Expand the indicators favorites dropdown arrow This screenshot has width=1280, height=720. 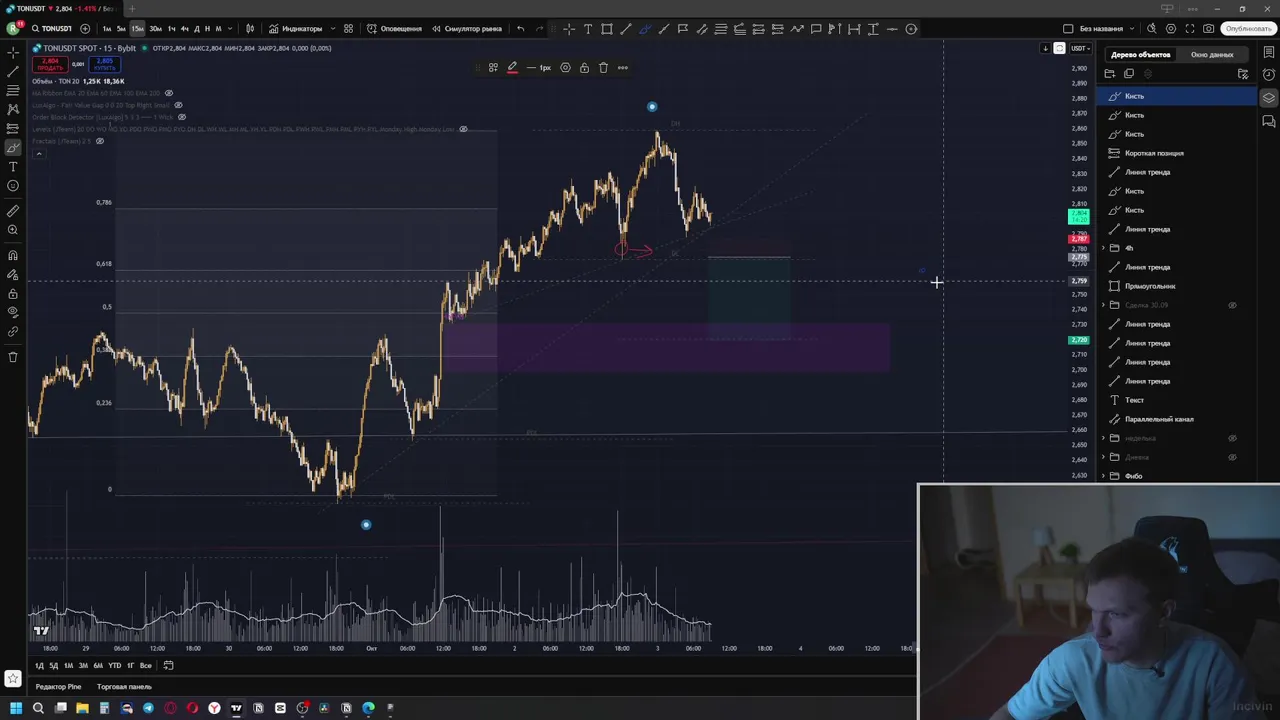point(331,29)
